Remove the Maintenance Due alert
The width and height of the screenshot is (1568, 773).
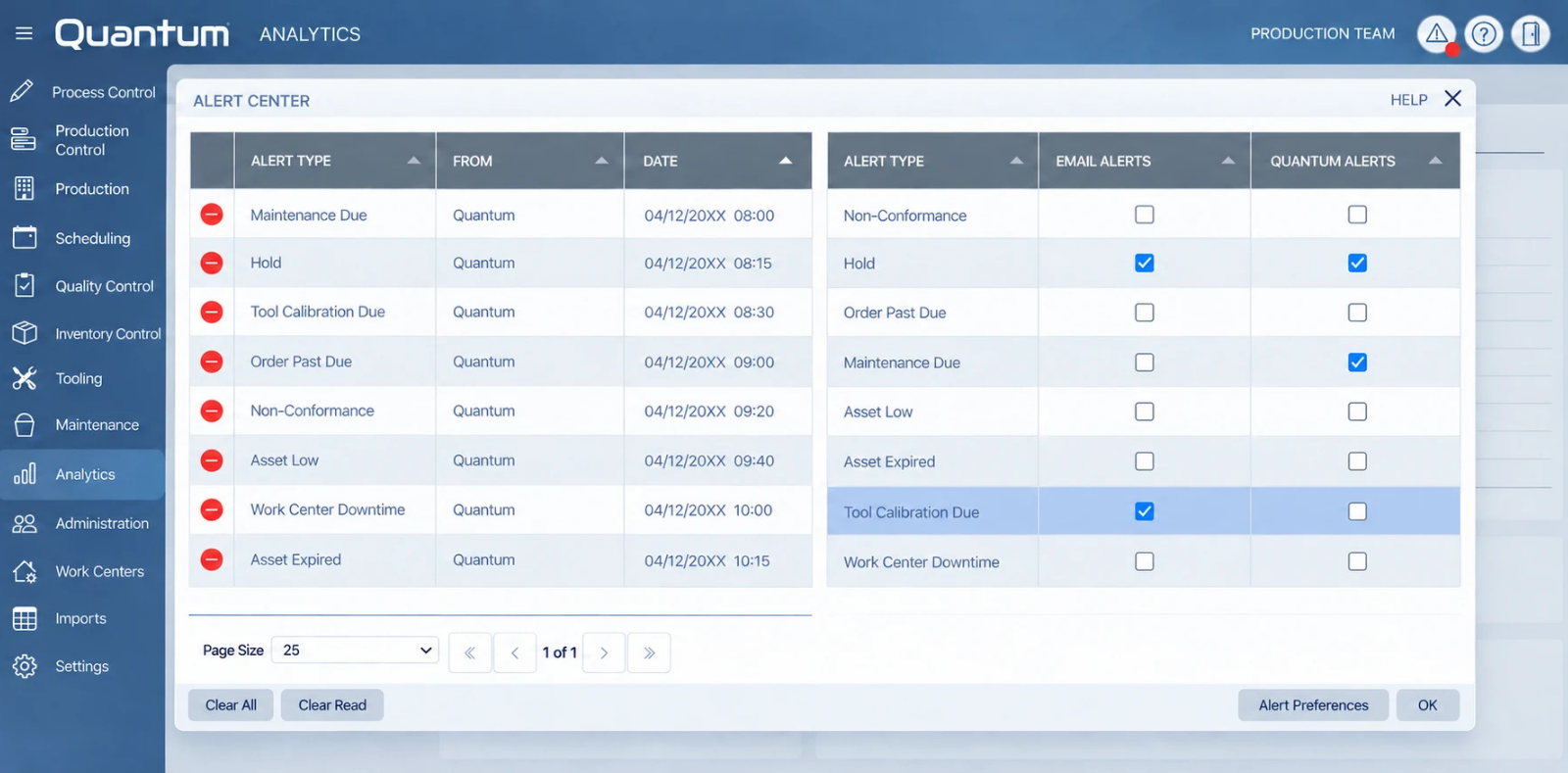pos(212,214)
